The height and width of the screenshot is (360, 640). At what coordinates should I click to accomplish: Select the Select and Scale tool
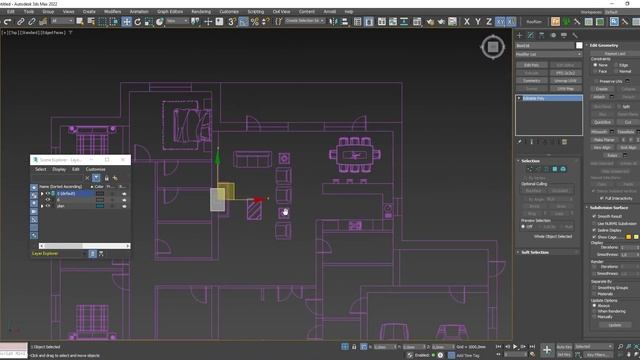click(x=149, y=22)
